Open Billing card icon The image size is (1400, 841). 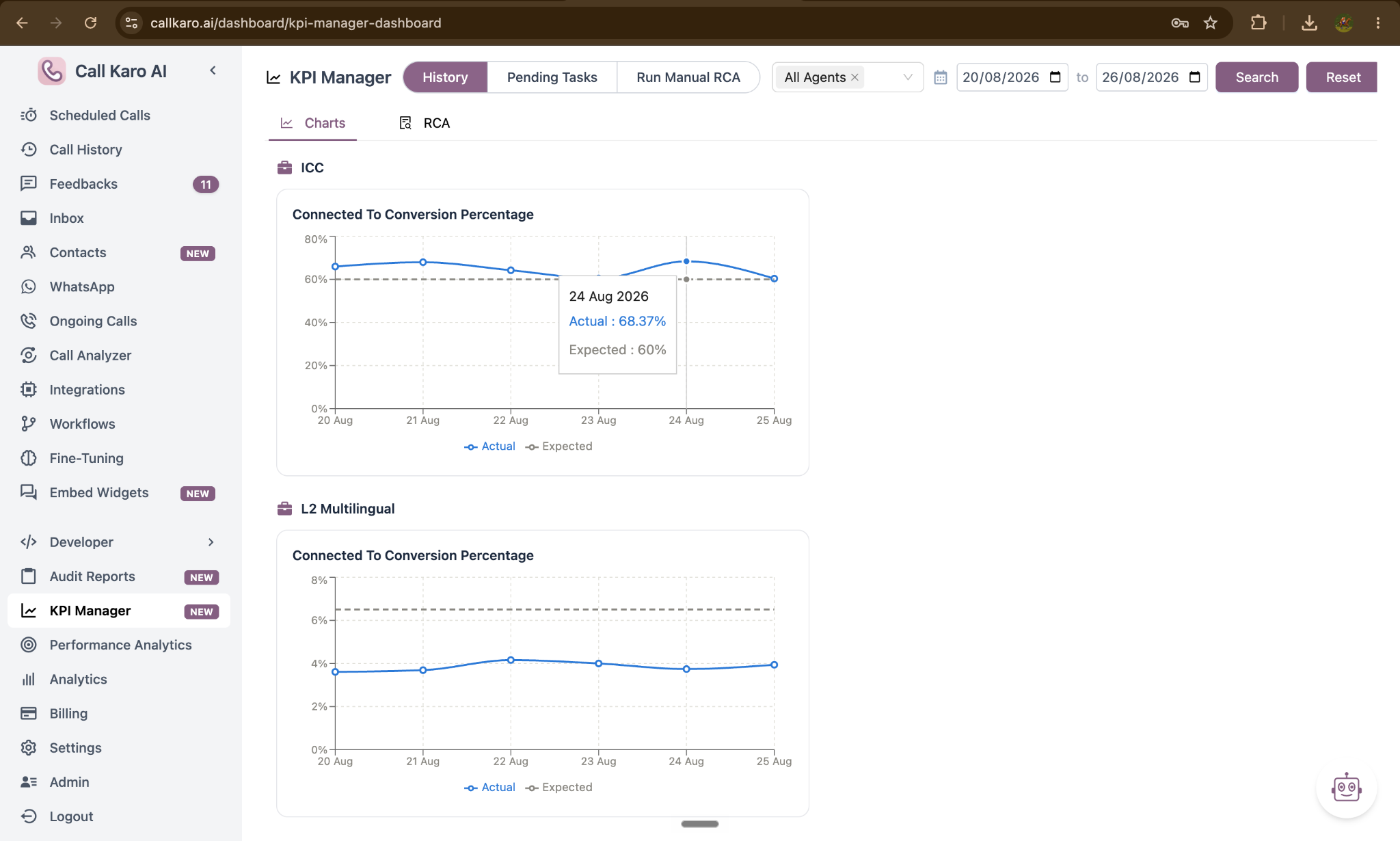(29, 713)
